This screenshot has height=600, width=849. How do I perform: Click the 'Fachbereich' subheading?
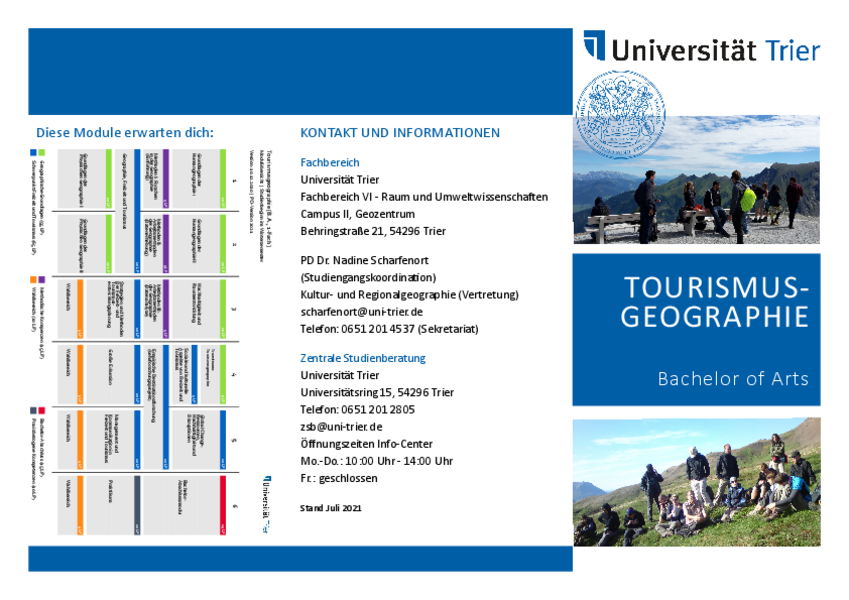(x=330, y=162)
